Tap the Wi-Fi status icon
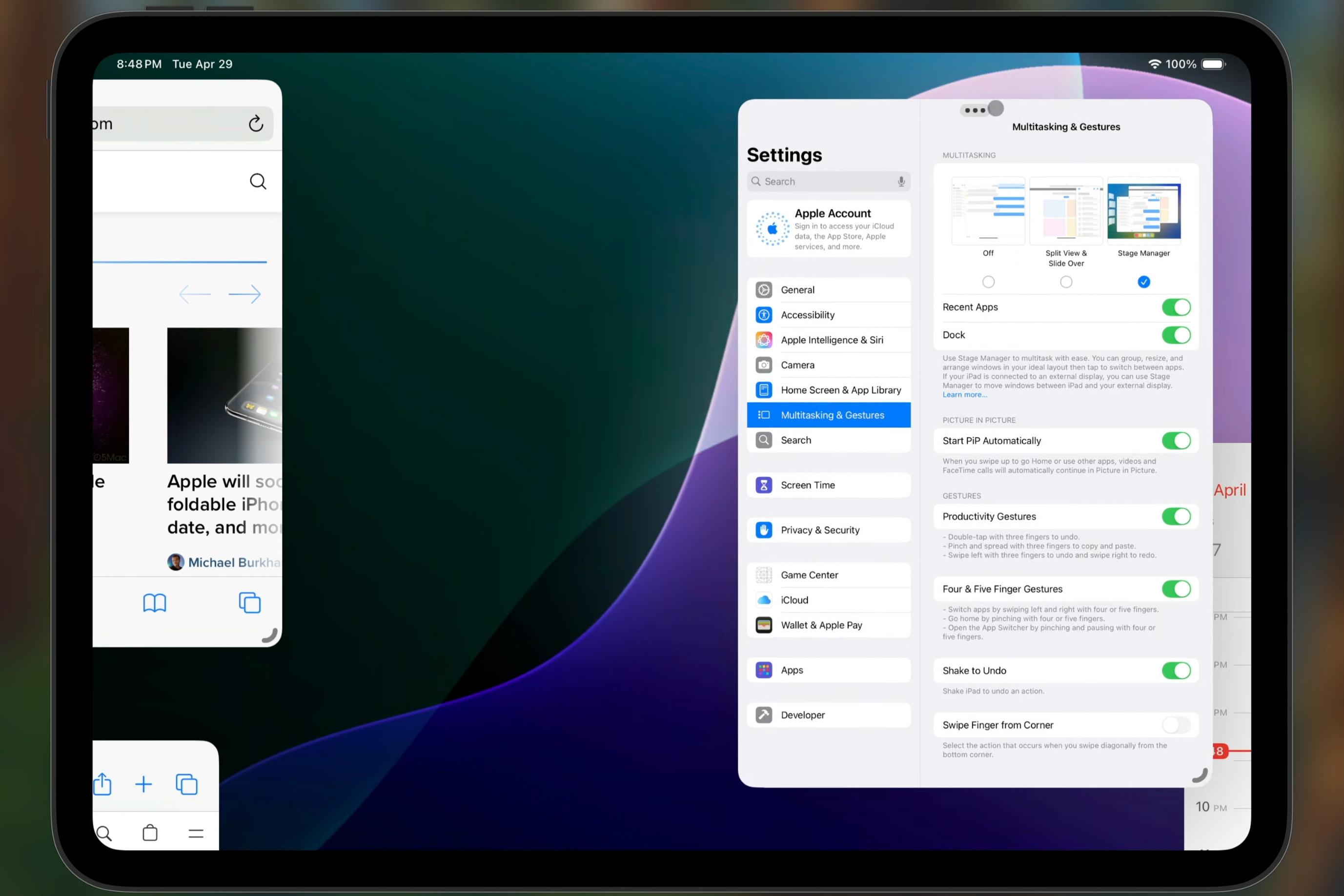This screenshot has height=896, width=1344. [x=1154, y=64]
